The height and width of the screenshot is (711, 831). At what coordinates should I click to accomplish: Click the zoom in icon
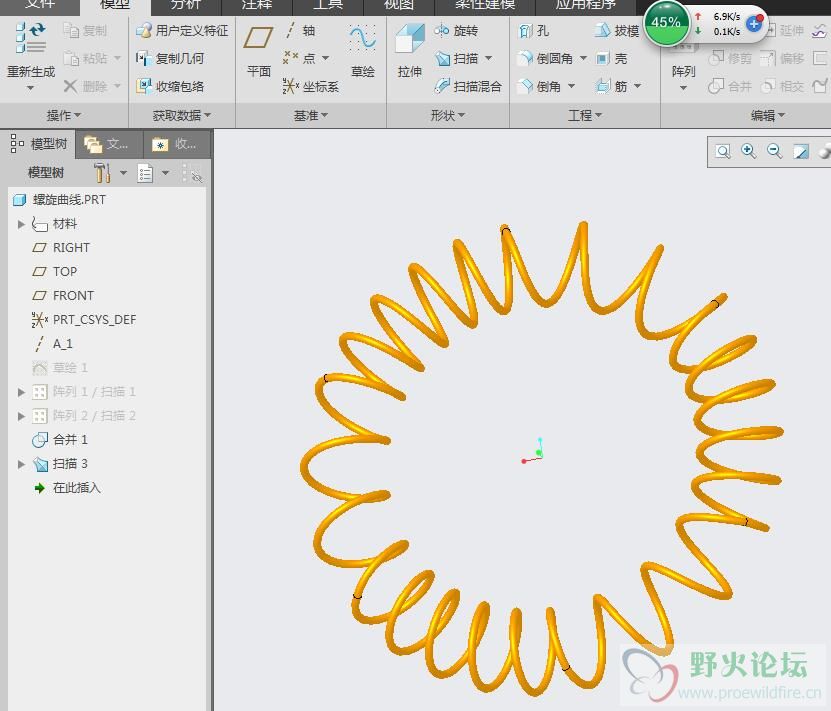pyautogui.click(x=748, y=152)
